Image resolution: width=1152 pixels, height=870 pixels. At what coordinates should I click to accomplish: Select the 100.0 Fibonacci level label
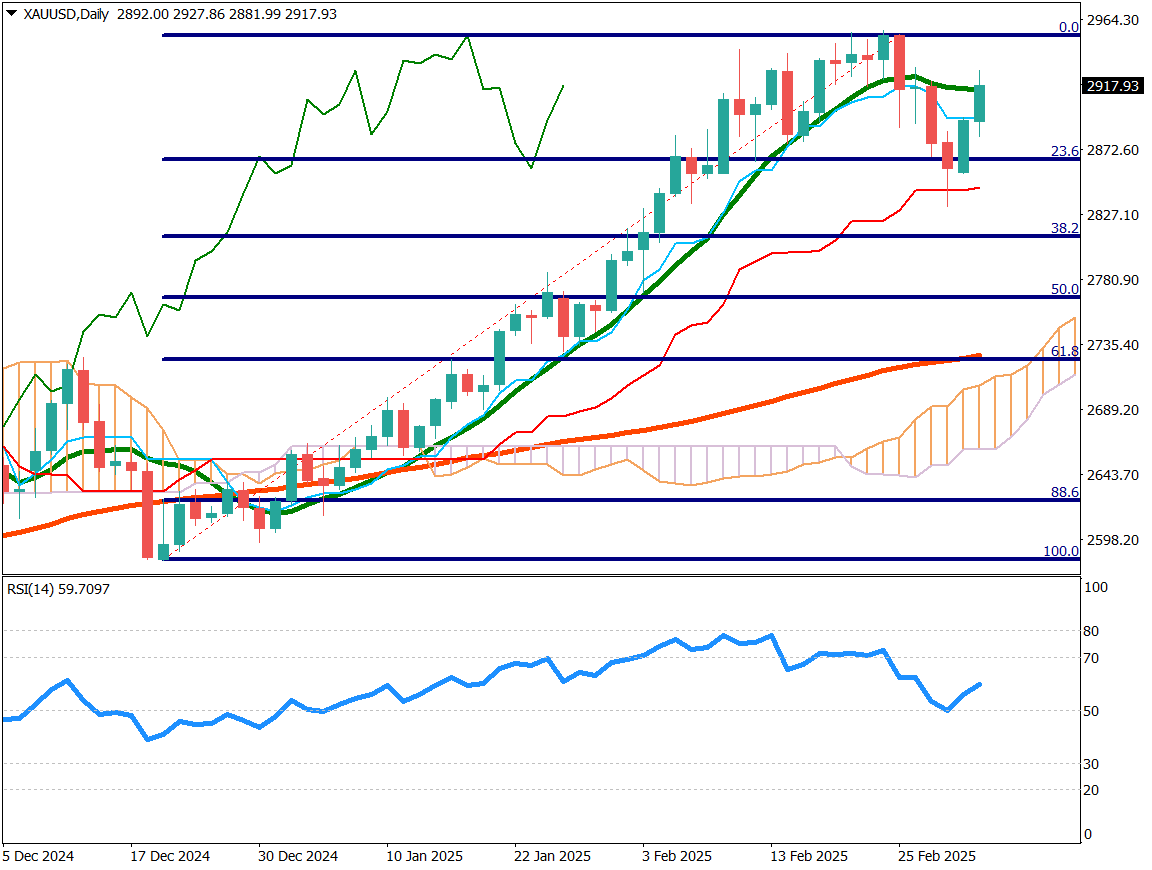1061,551
